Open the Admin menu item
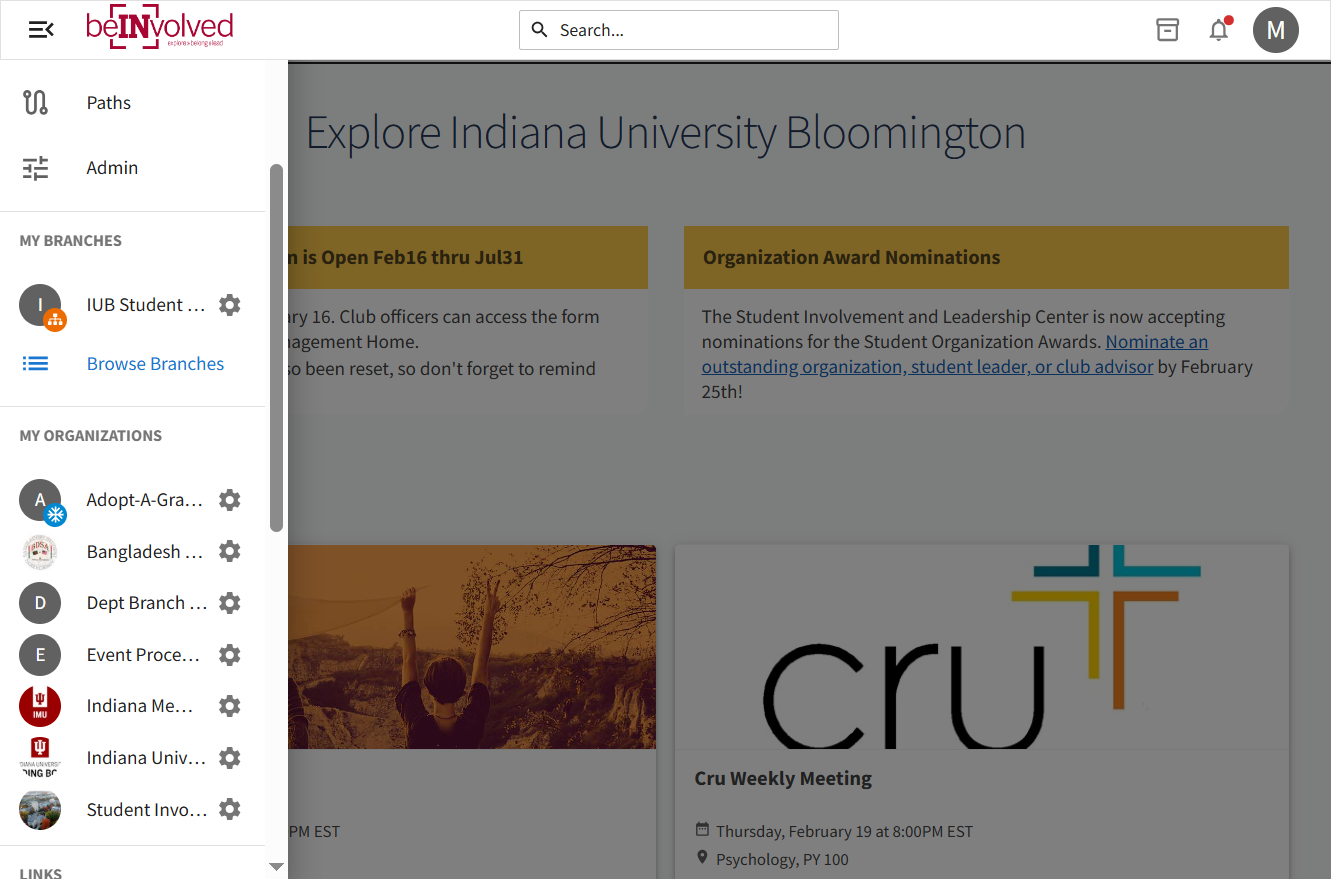1331x879 pixels. click(x=112, y=168)
